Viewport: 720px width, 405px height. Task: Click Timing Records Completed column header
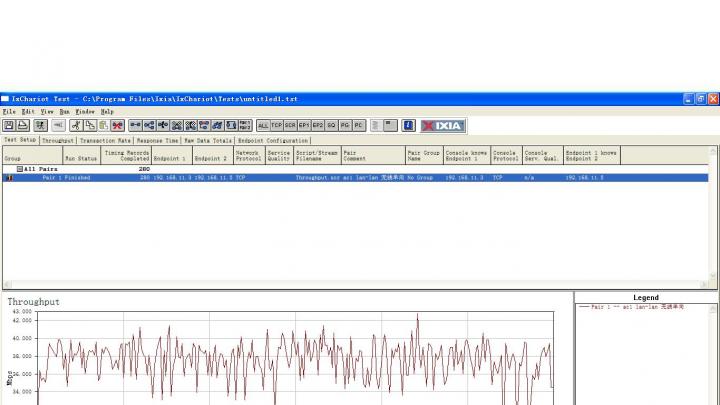[x=126, y=155]
